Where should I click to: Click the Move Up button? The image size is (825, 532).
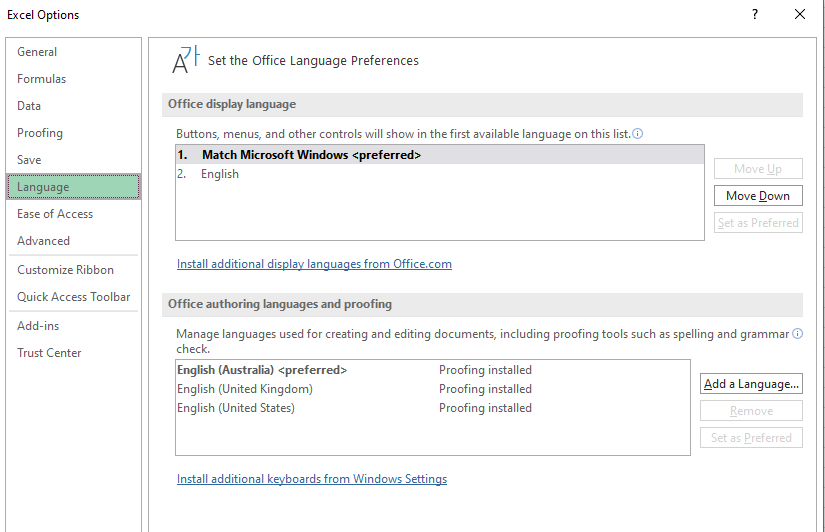(x=758, y=169)
